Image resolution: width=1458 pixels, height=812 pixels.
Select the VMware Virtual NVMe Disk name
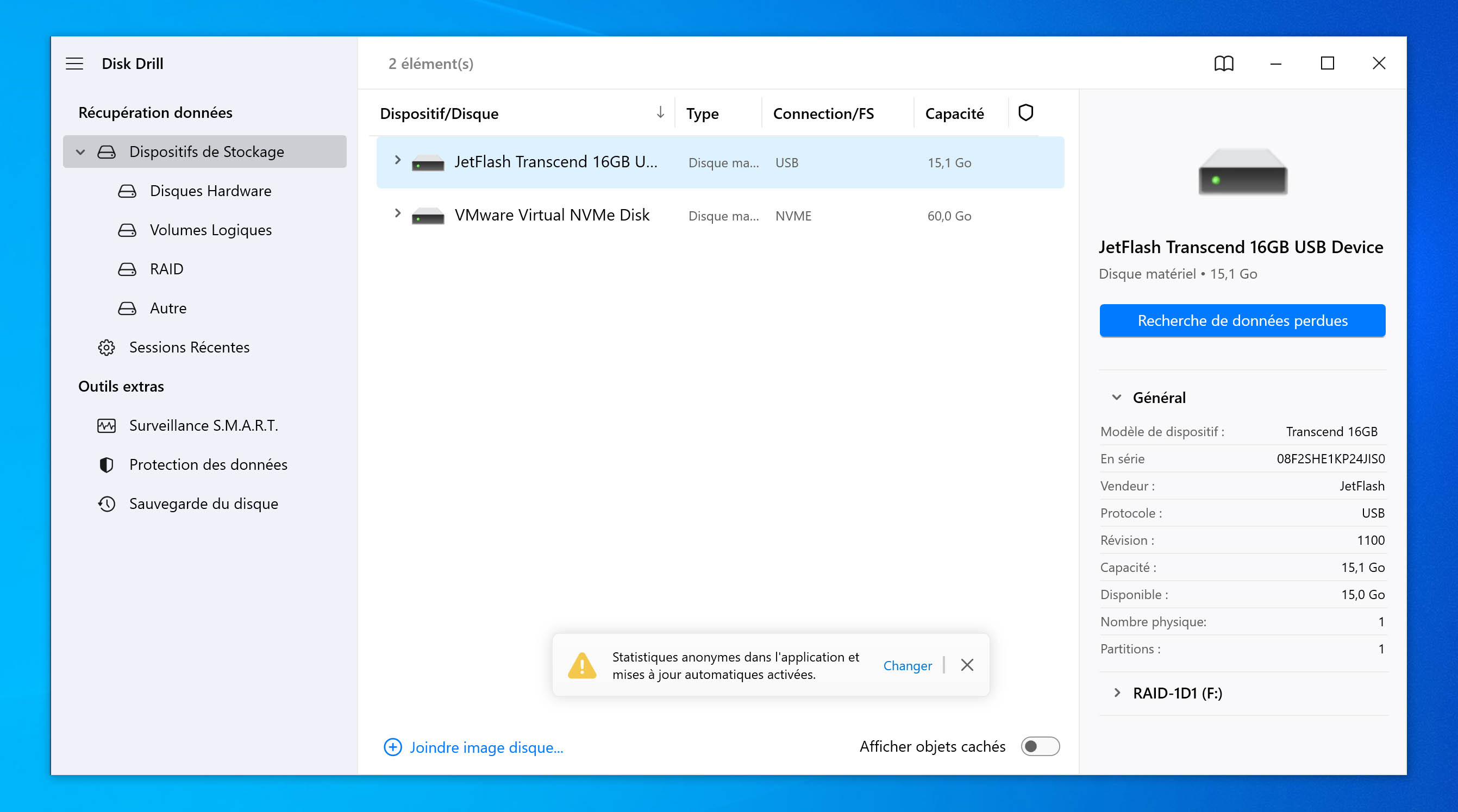click(x=552, y=215)
